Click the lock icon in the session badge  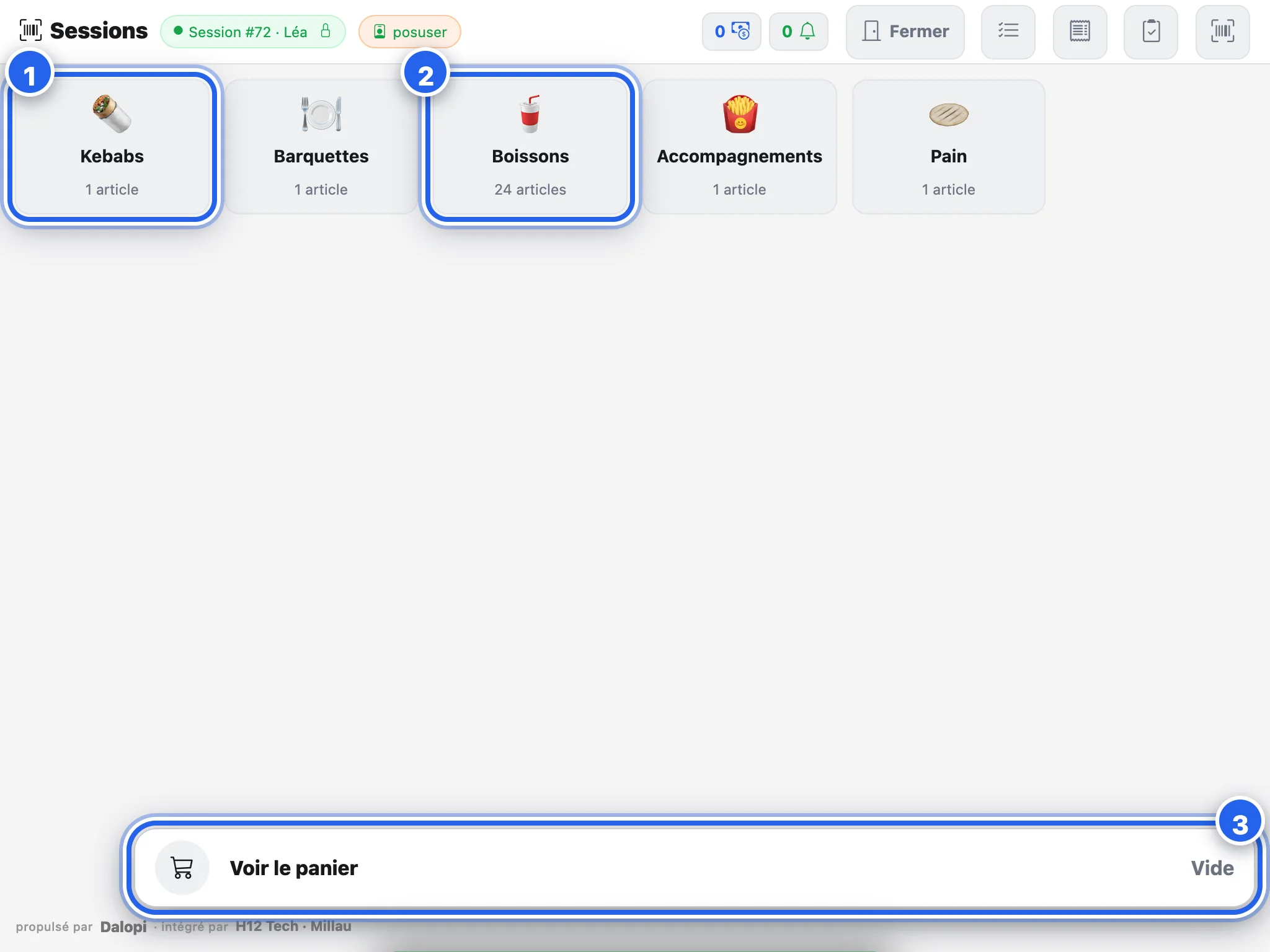click(x=326, y=31)
